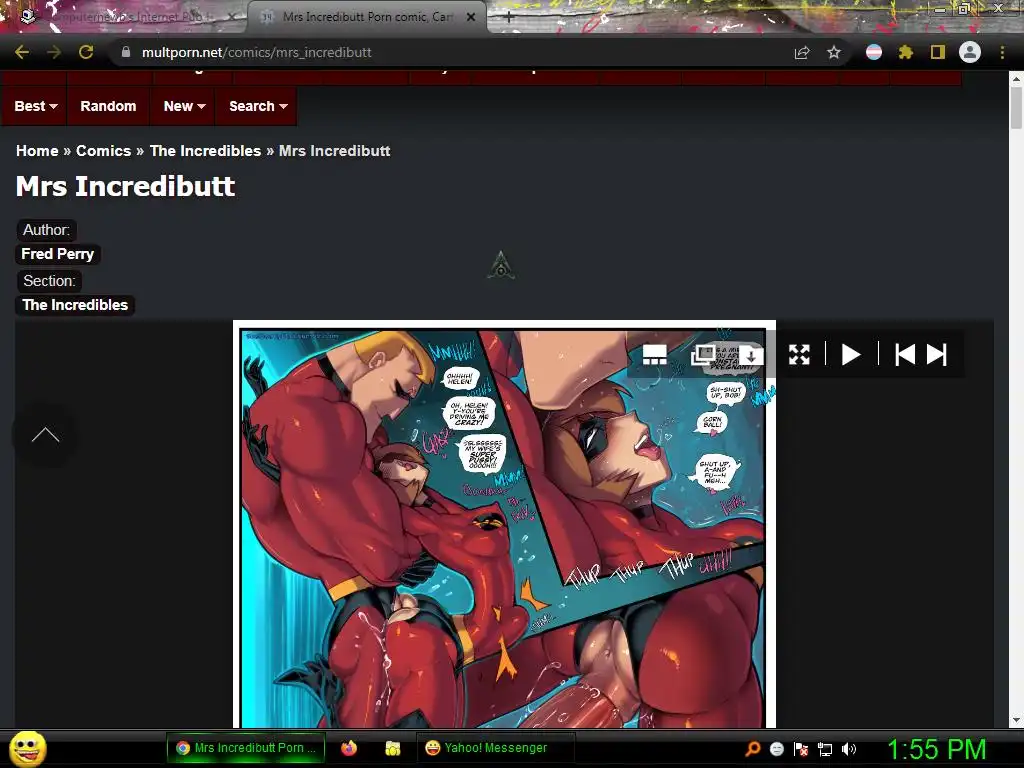
Task: Open the Fred Perry author link
Action: (57, 254)
